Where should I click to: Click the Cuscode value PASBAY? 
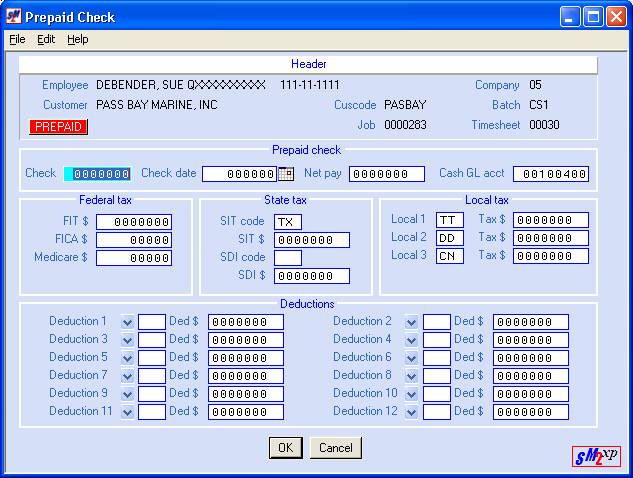[405, 105]
